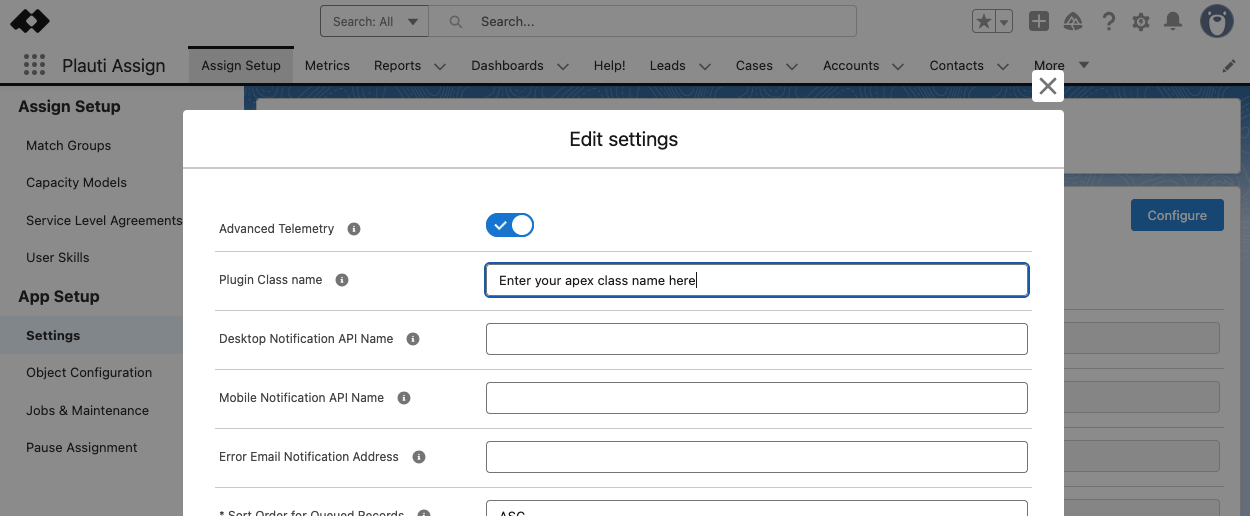Open the Trailhead guidance icon

(x=1073, y=21)
